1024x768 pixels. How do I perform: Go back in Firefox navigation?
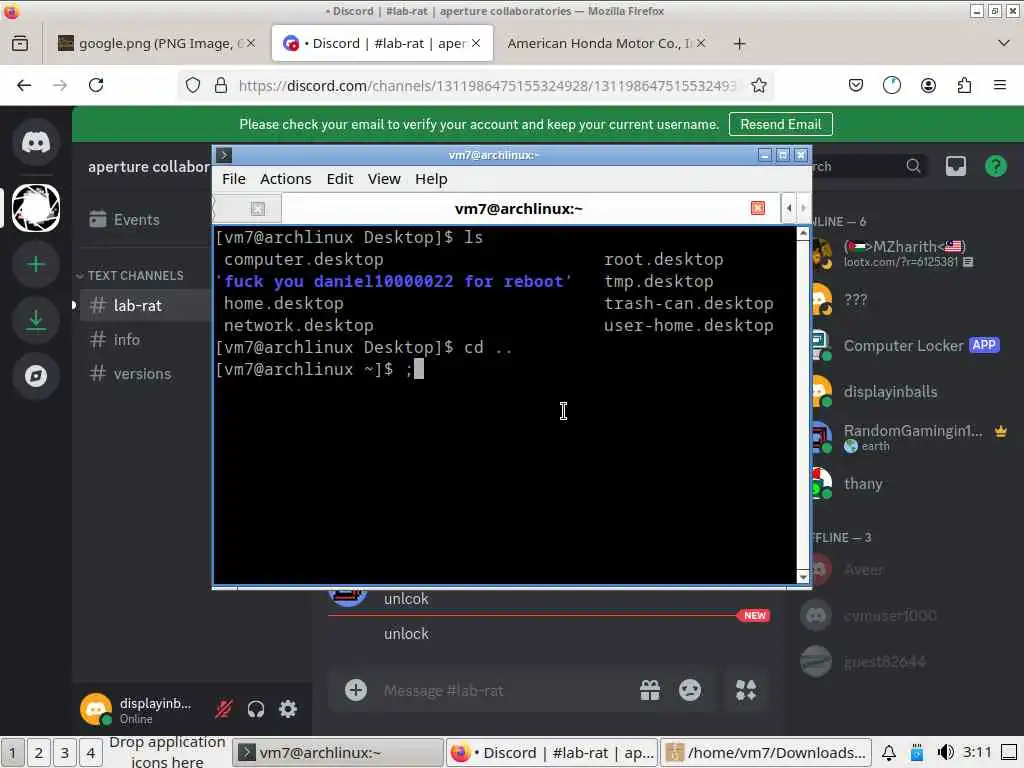(x=24, y=86)
